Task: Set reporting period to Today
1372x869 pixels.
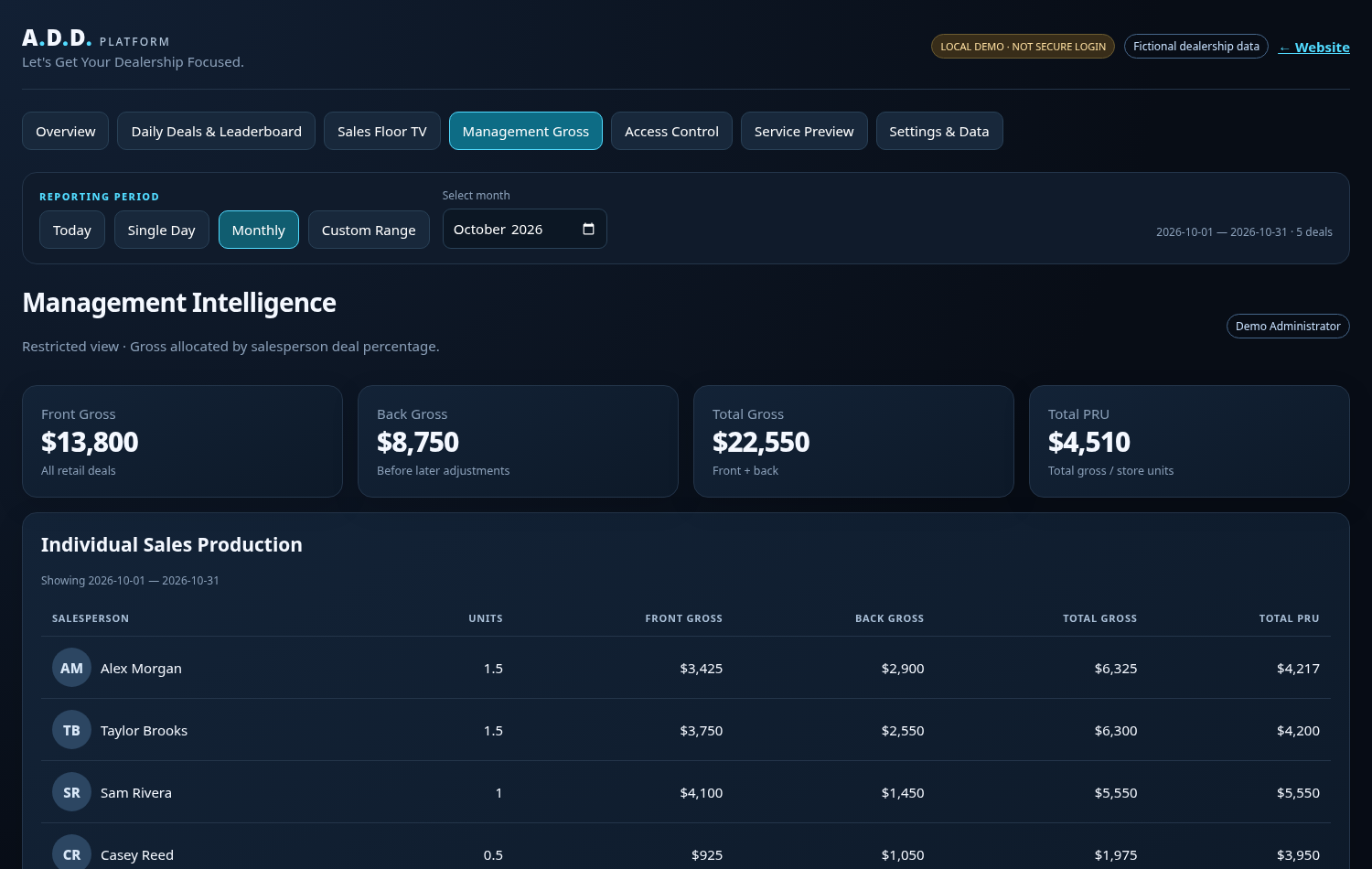Action: [72, 230]
